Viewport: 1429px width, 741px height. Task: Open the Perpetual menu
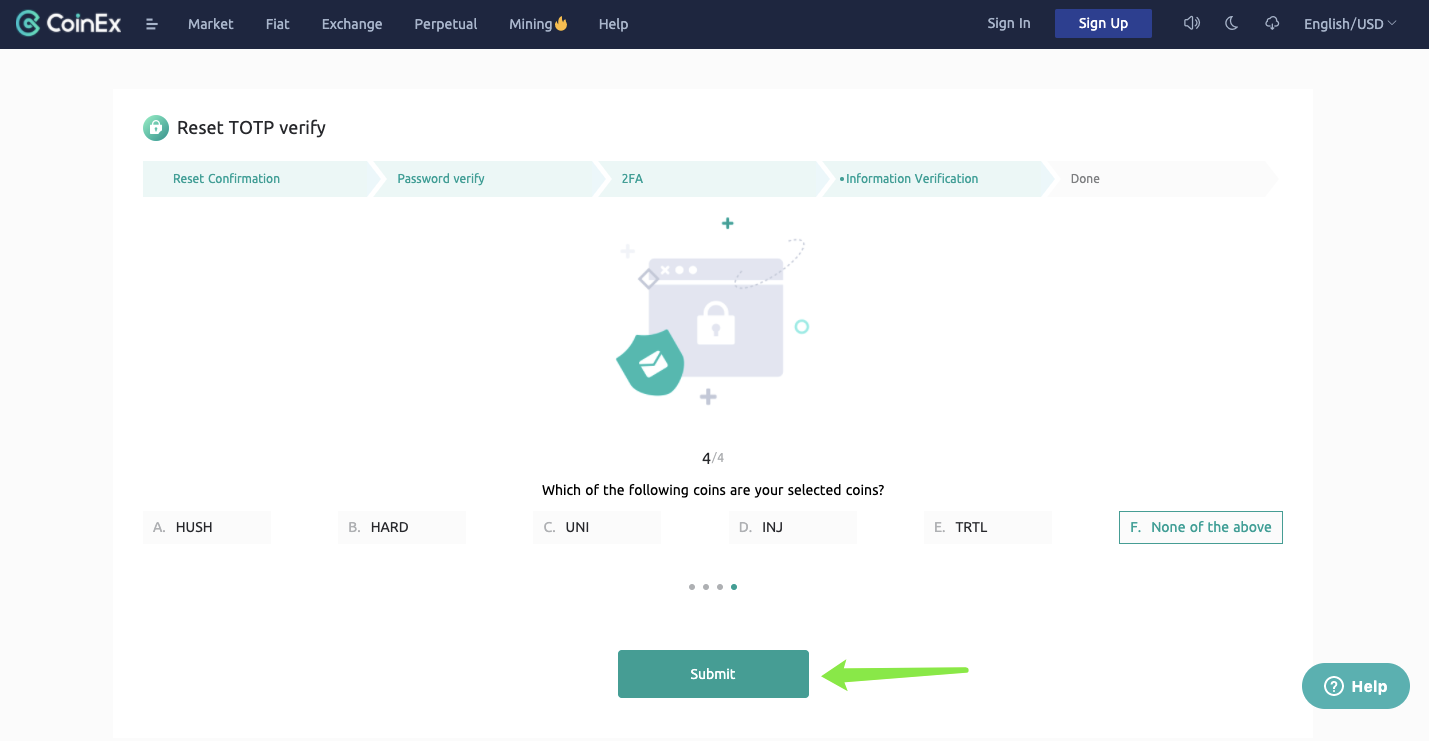(445, 24)
